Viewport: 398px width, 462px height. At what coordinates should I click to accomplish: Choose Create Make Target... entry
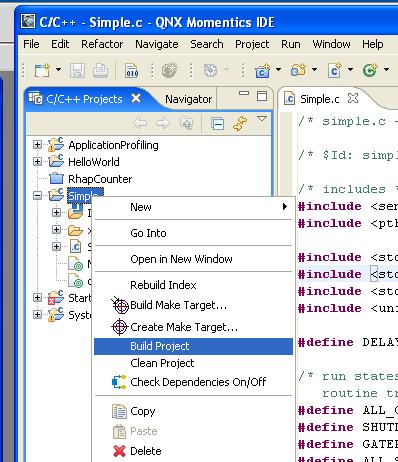pos(193,327)
